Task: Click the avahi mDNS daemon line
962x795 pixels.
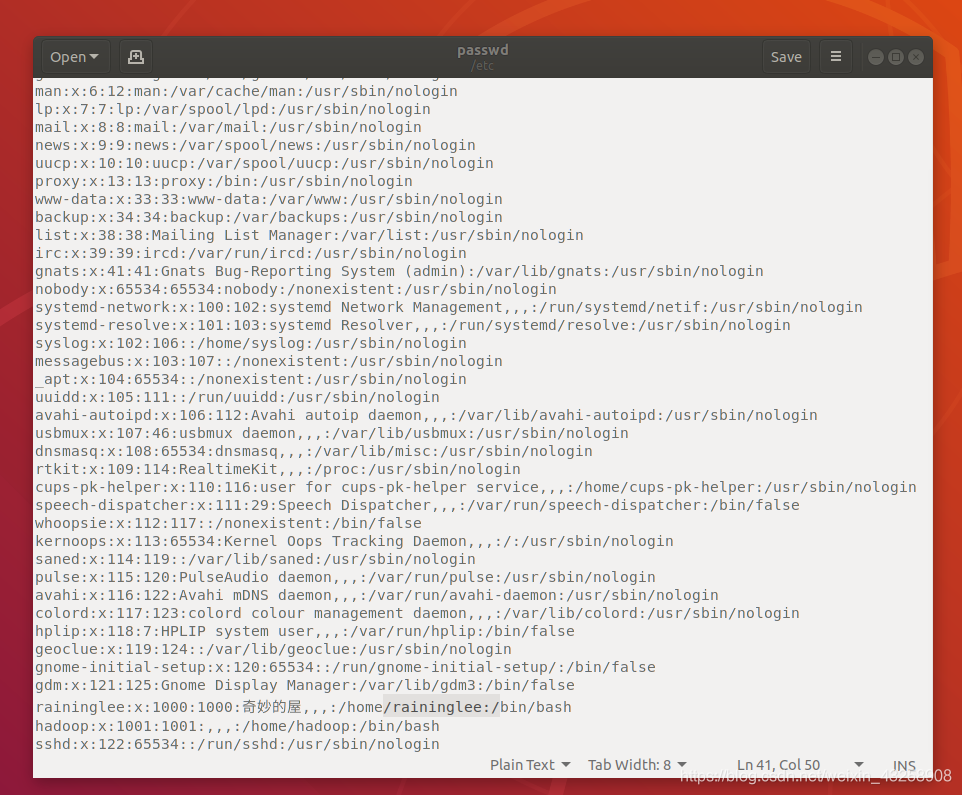Action: coord(377,596)
